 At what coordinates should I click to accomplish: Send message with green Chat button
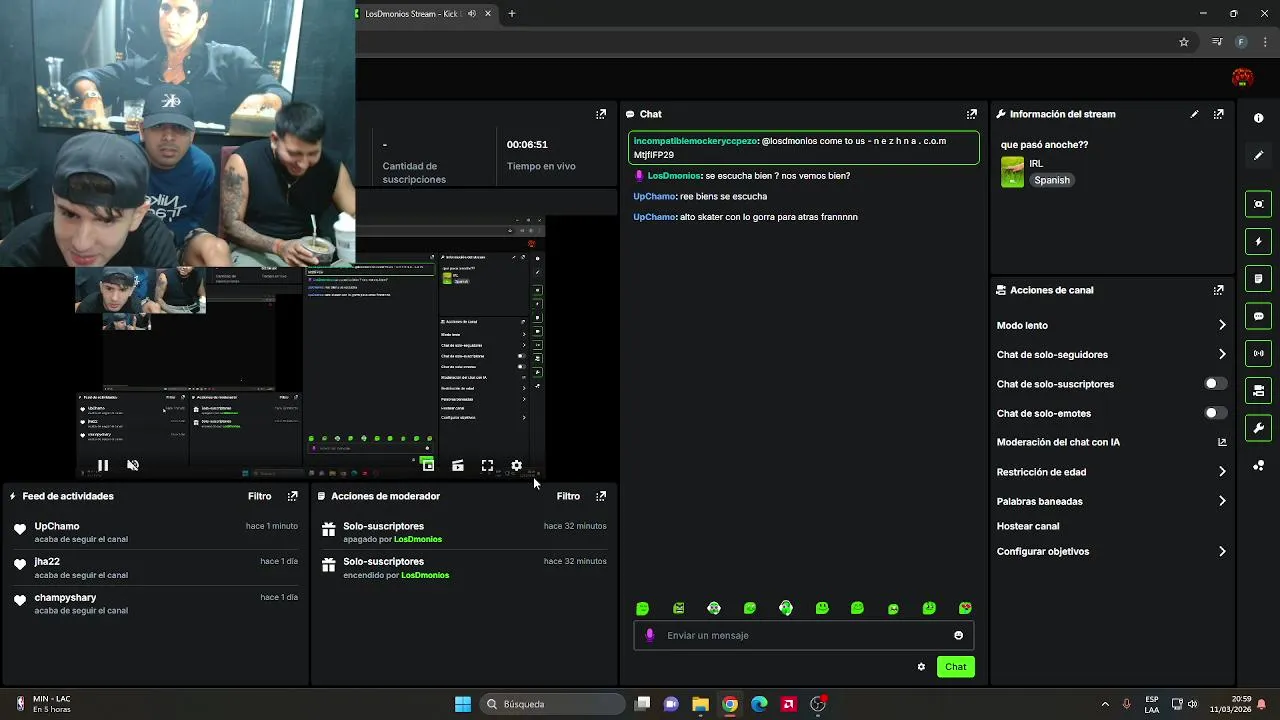pyautogui.click(x=956, y=667)
